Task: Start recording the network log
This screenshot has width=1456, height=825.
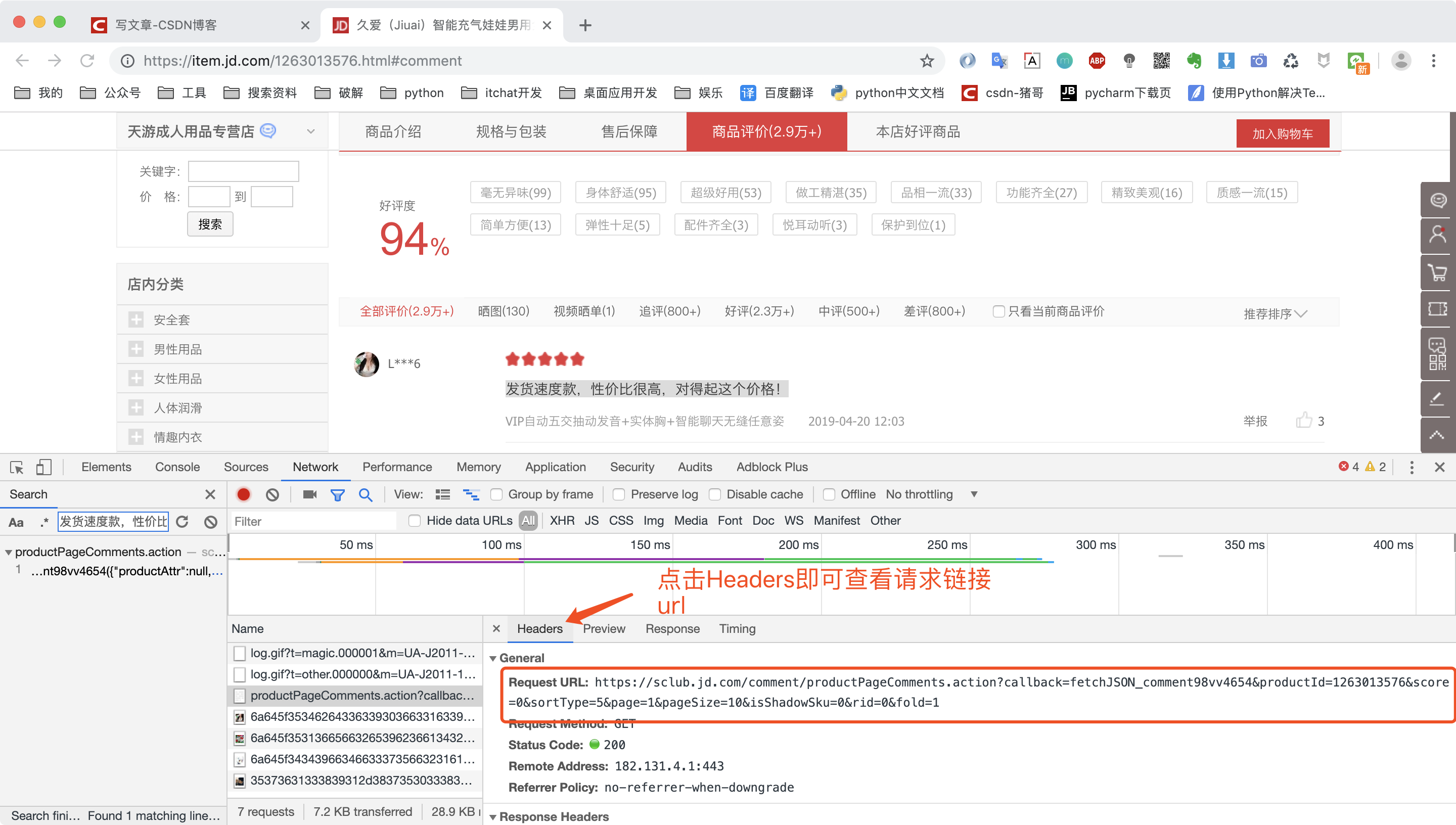Action: [243, 494]
